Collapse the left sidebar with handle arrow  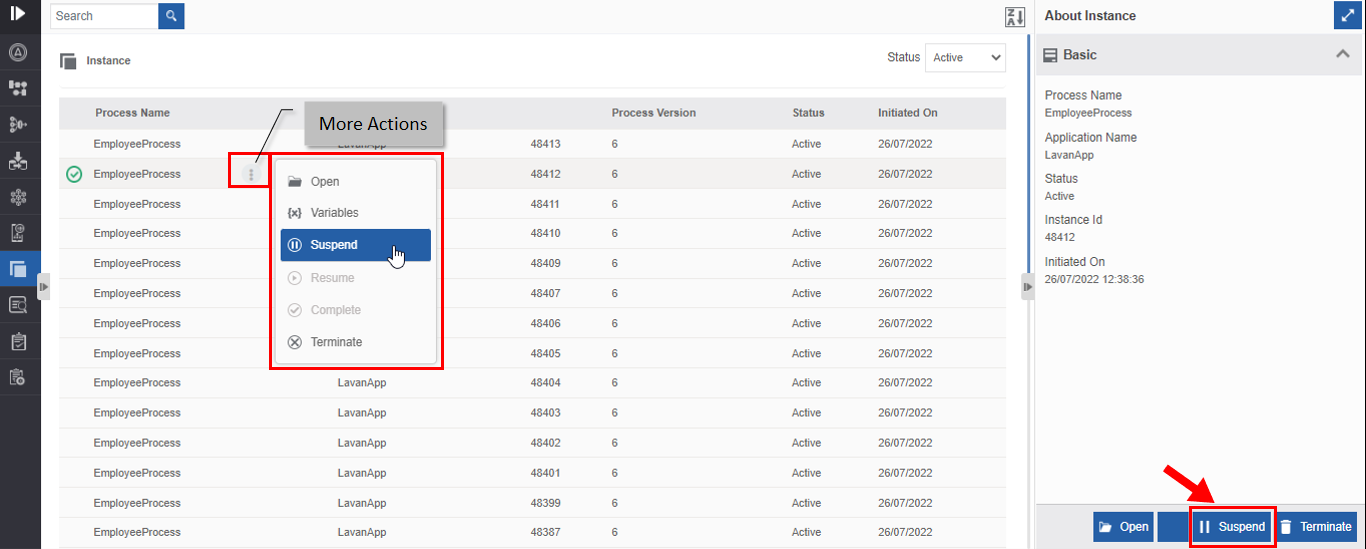pyautogui.click(x=43, y=287)
